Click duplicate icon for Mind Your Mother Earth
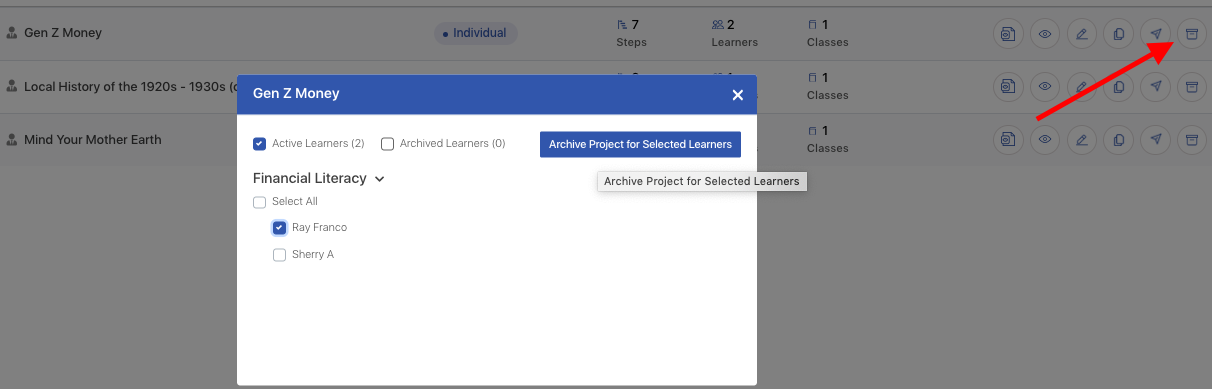 coord(1118,139)
